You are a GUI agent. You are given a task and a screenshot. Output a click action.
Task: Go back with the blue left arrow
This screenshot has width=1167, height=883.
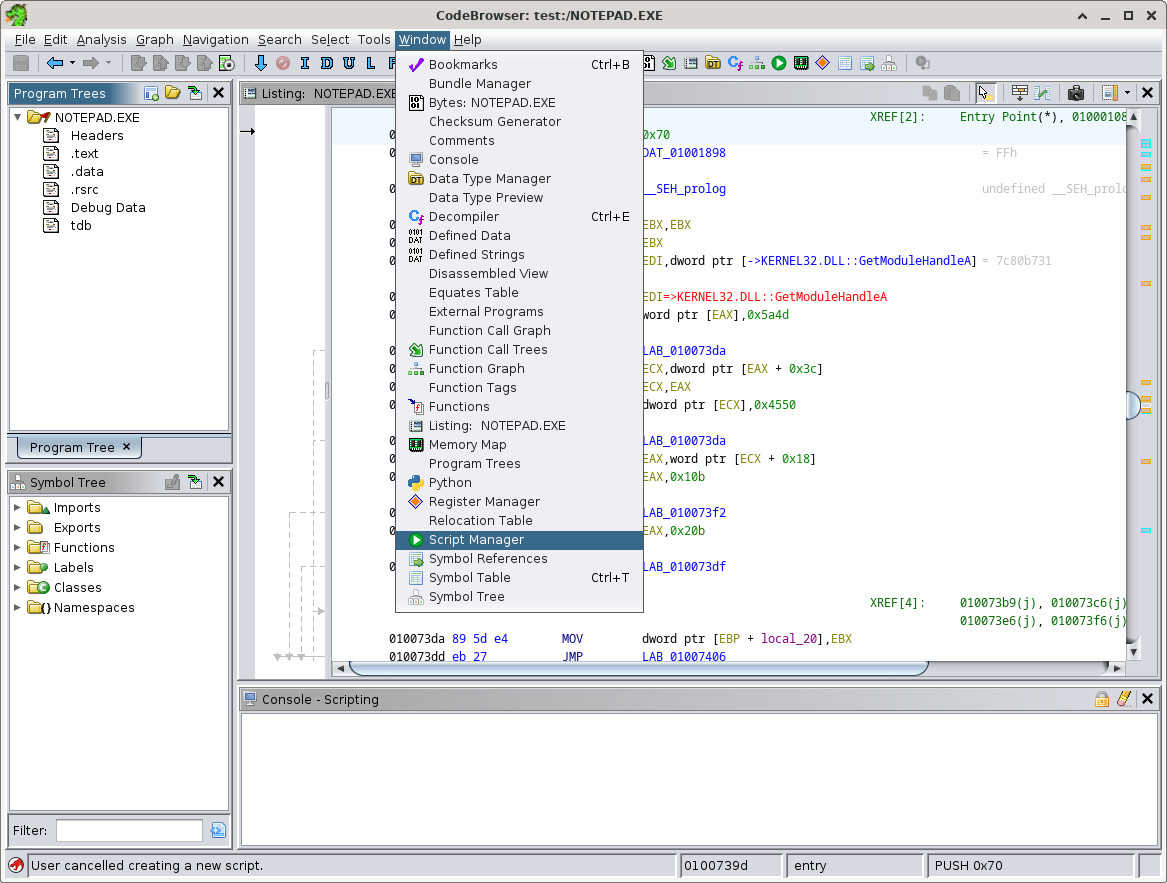54,63
